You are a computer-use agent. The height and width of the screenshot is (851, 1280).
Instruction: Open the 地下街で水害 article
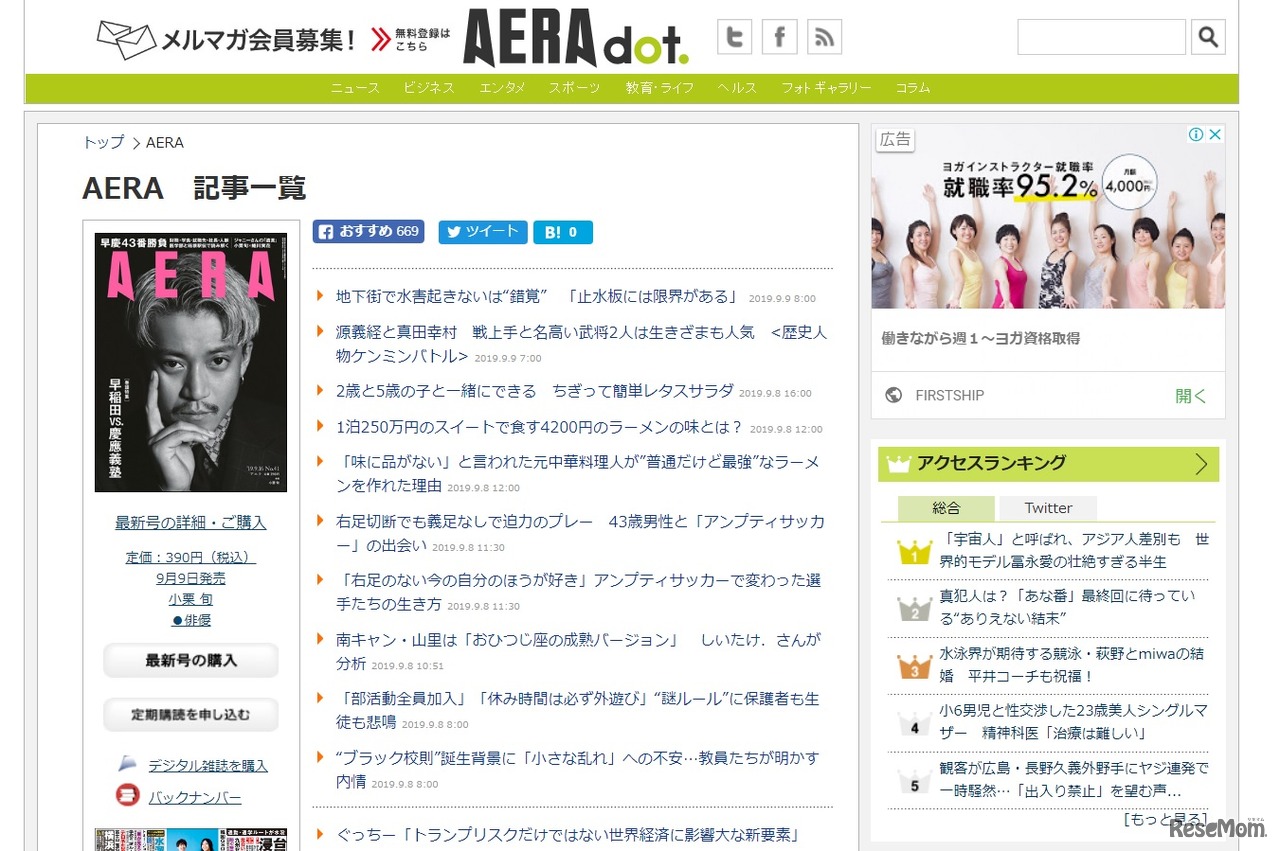pos(538,296)
